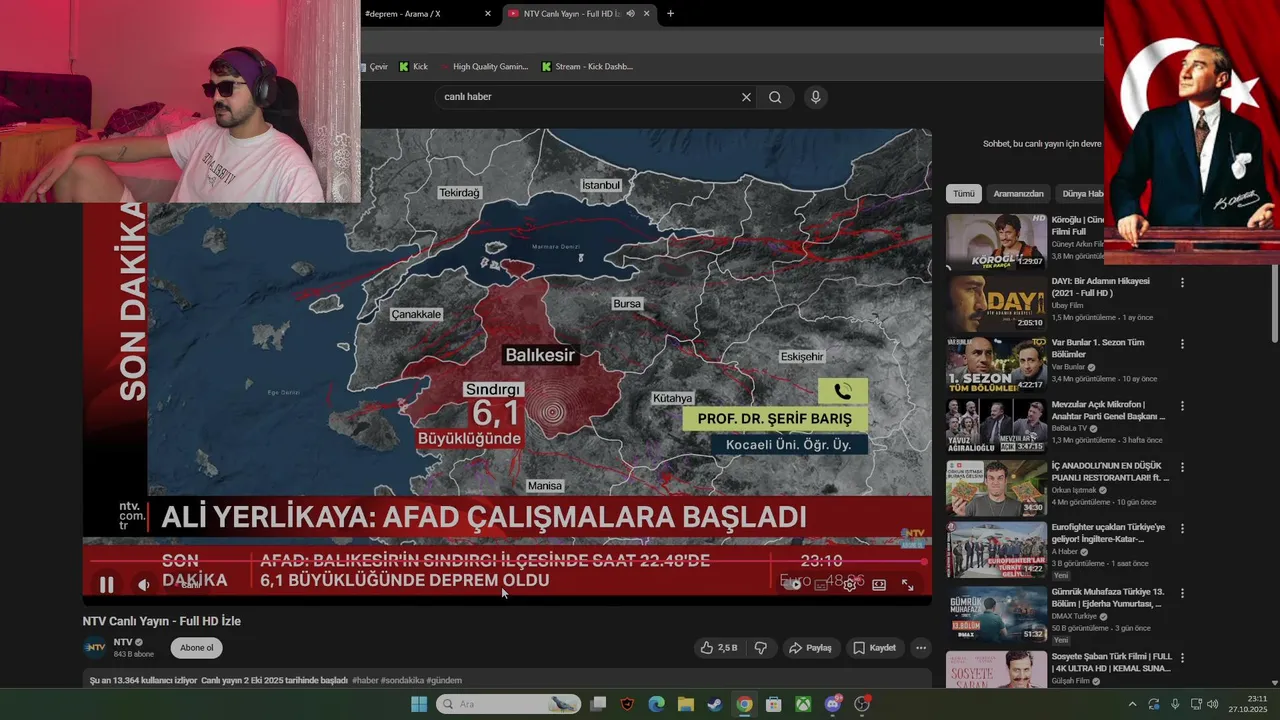Screen dimensions: 1280x720
Task: Open options menu for Mevzular Açık Mikrofon
Action: tap(1182, 406)
